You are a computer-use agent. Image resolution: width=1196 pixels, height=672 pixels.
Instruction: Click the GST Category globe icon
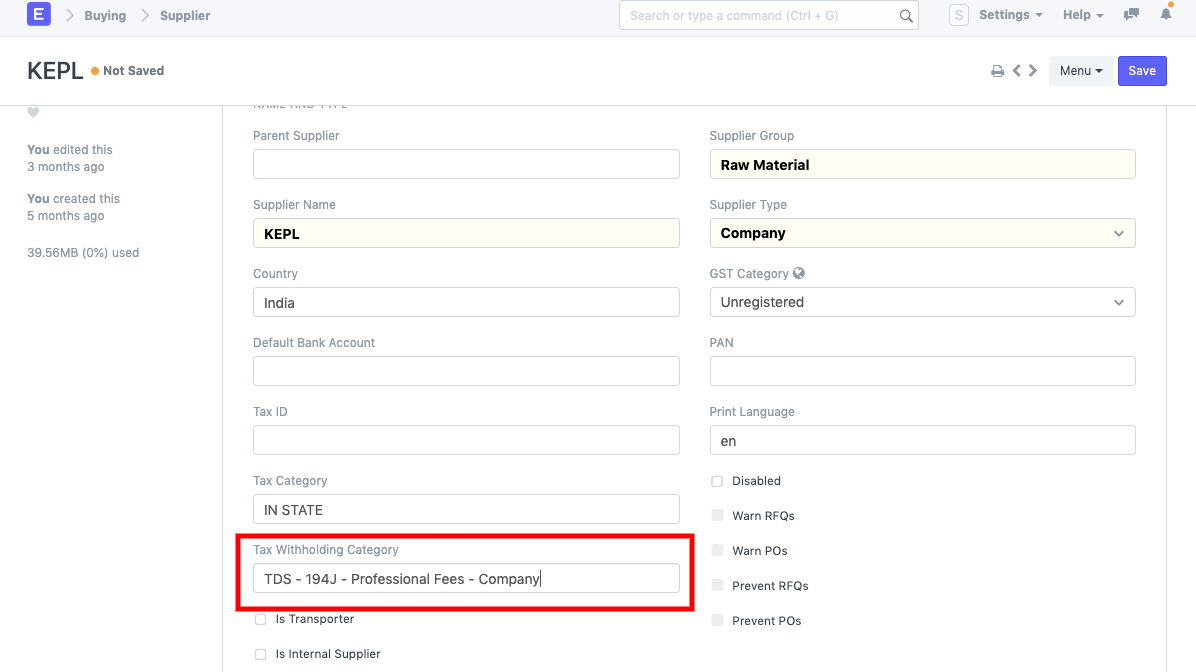pyautogui.click(x=799, y=273)
